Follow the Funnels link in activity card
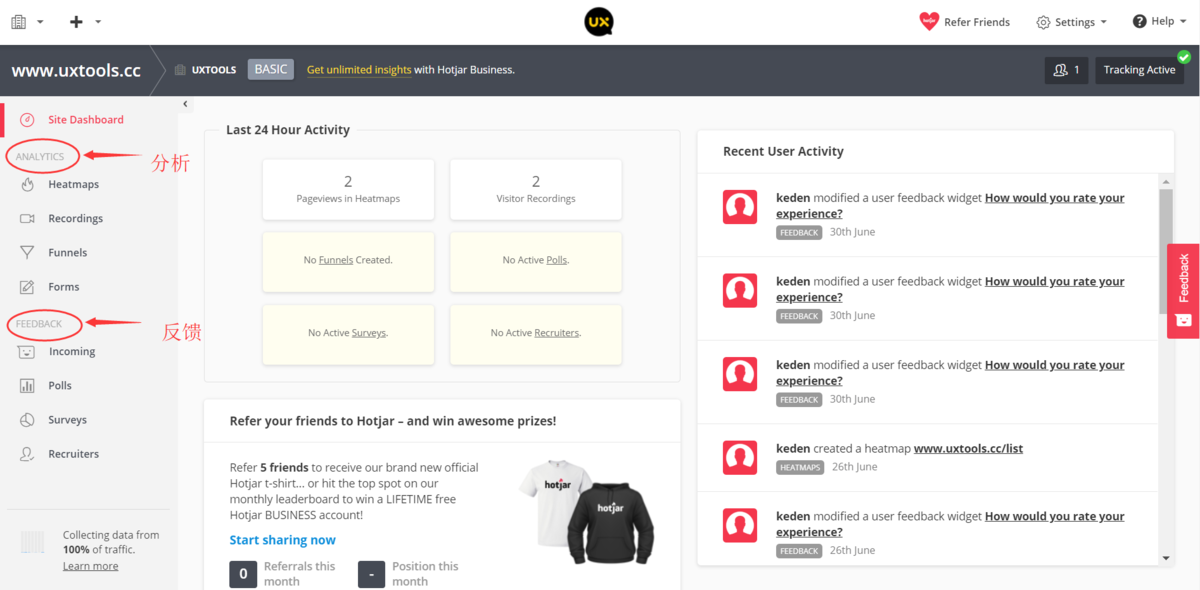 (336, 260)
